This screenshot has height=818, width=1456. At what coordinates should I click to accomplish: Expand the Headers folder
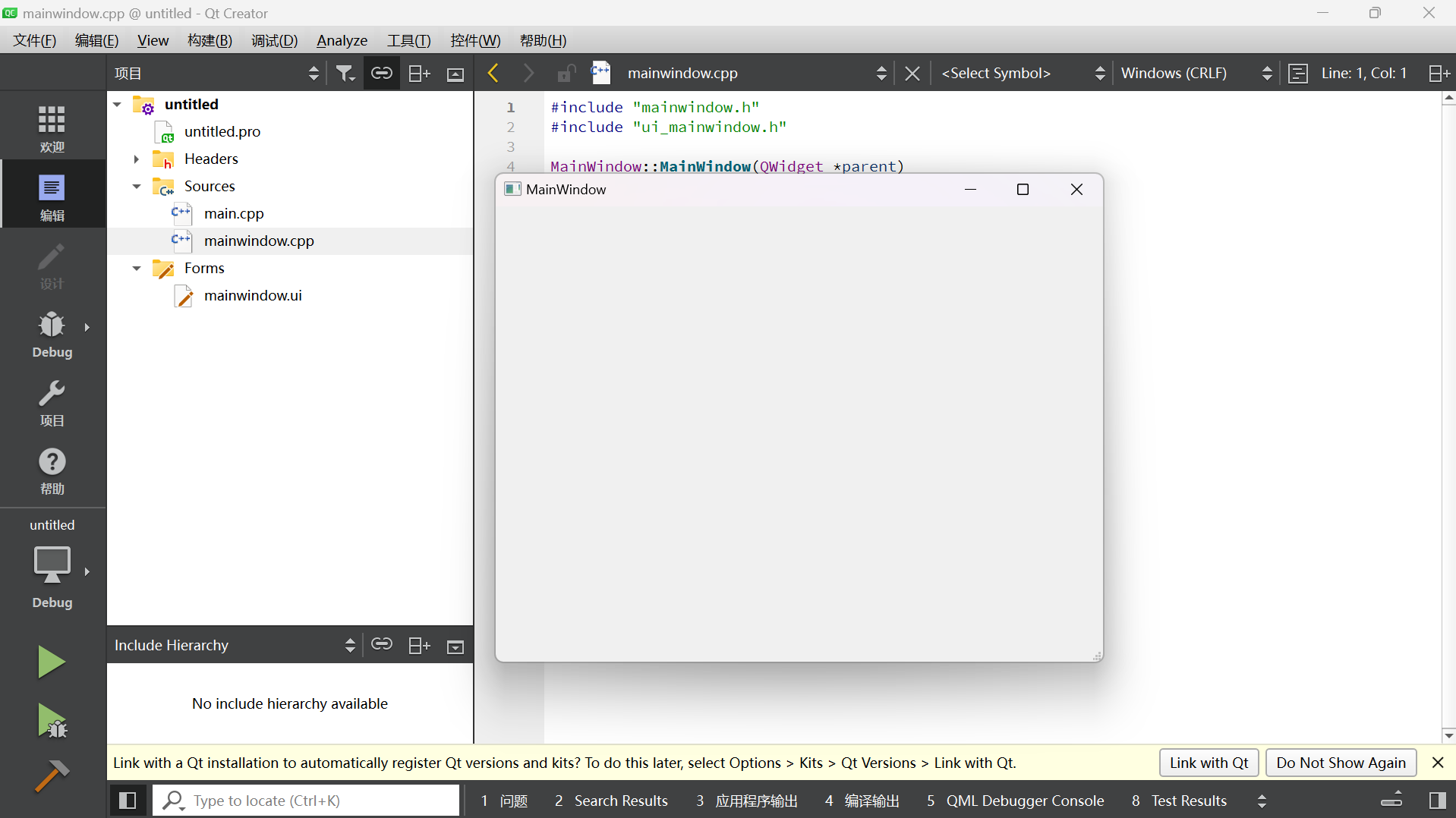click(x=137, y=159)
